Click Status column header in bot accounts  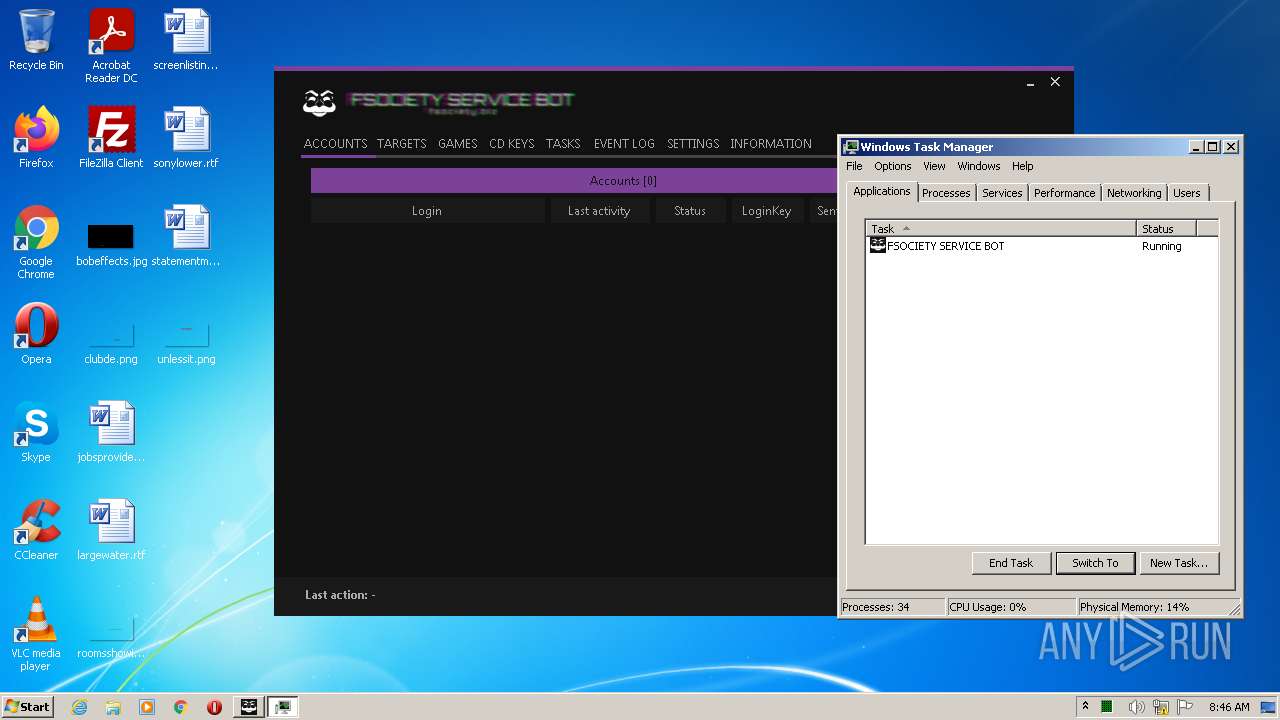pos(690,211)
